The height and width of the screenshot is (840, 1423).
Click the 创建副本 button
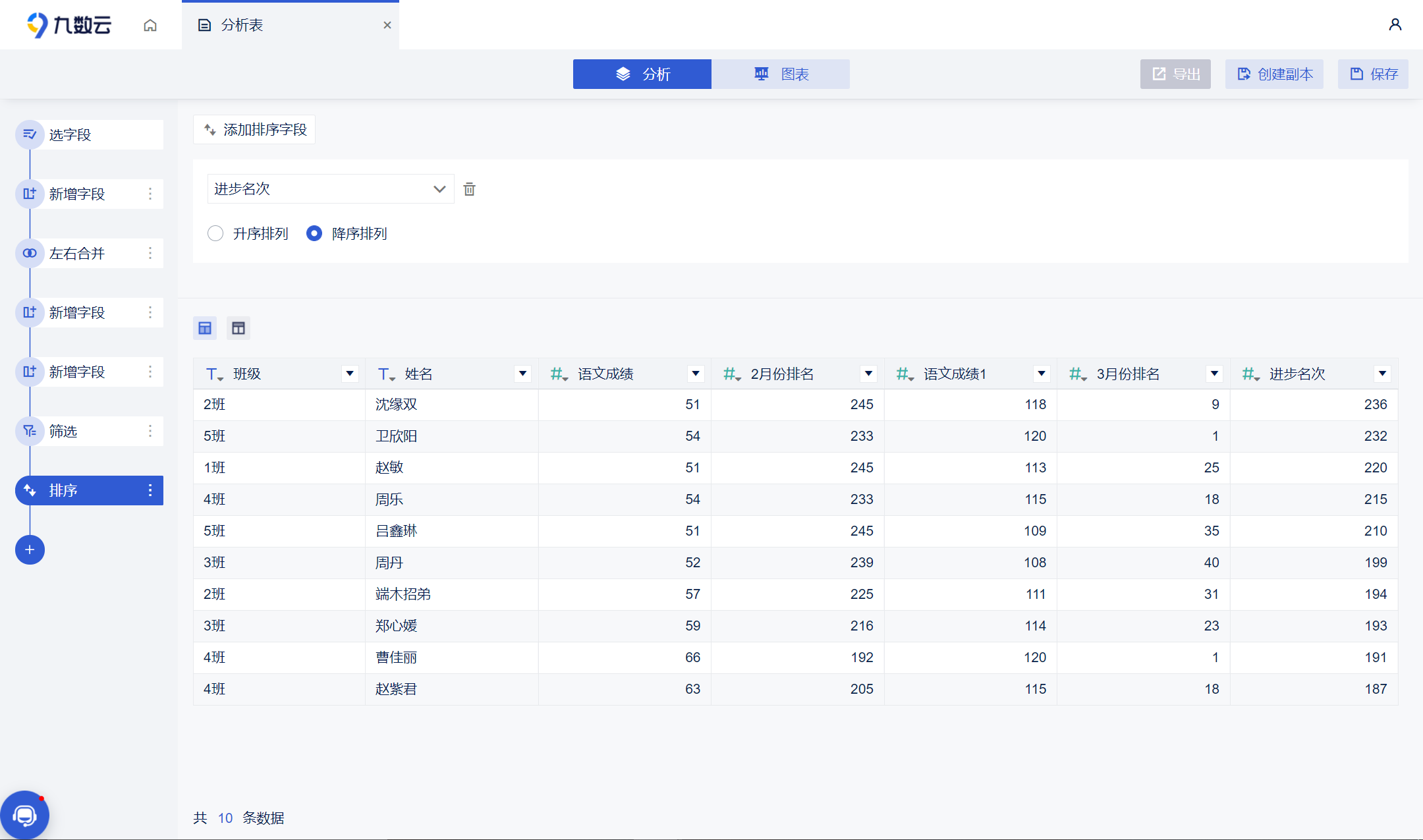(1274, 74)
